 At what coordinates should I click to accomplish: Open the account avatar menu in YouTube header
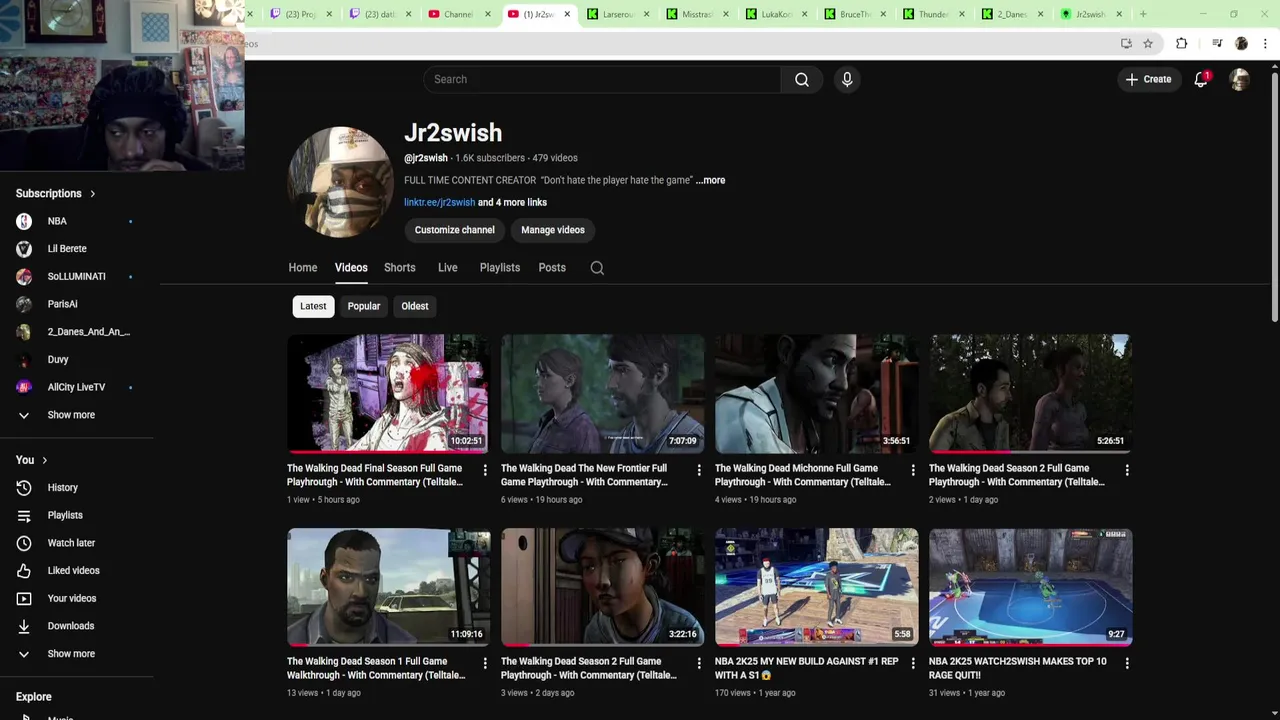tap(1240, 79)
